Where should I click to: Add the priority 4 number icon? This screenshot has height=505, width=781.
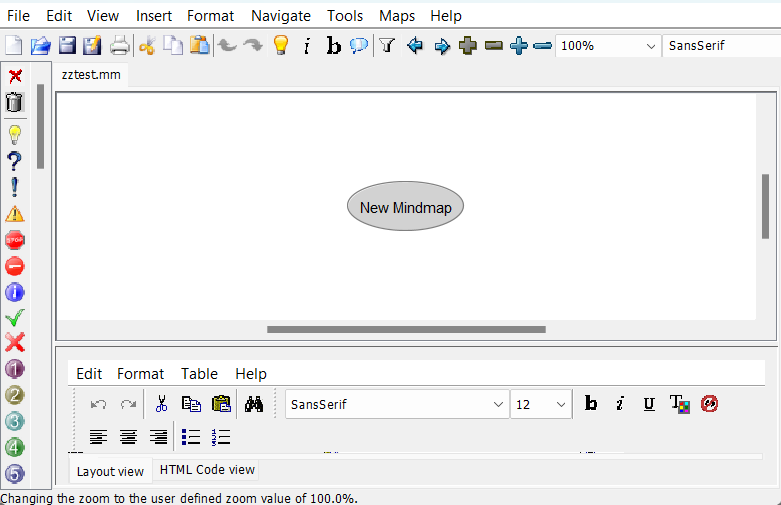15,447
